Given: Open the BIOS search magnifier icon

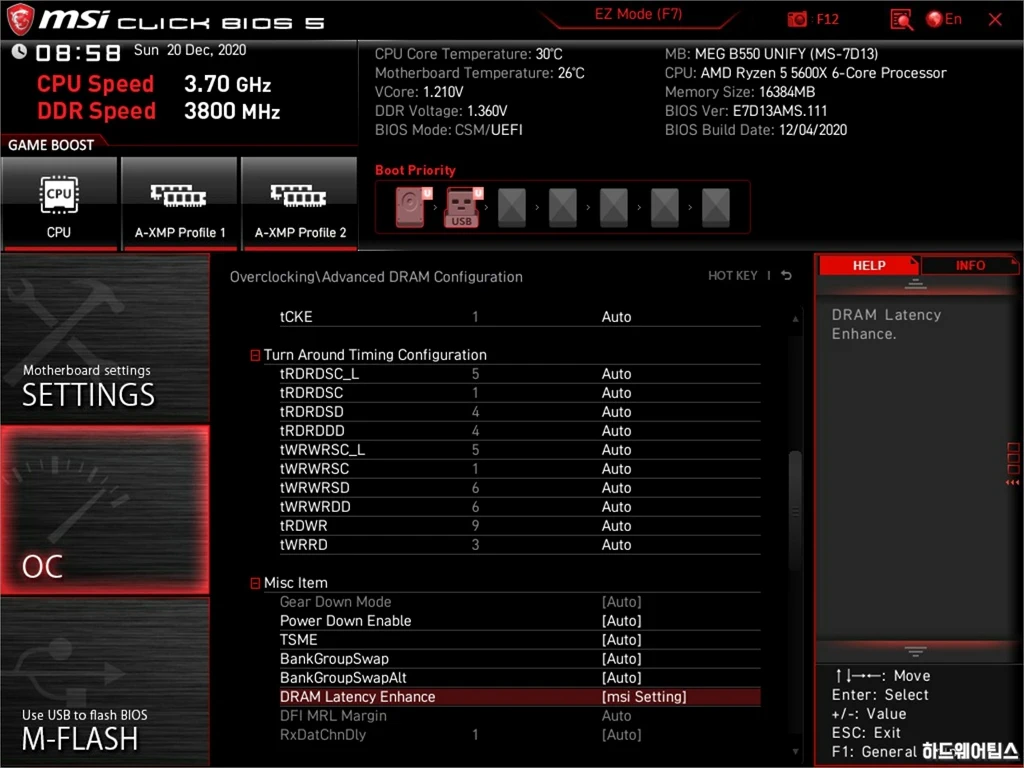Looking at the screenshot, I should tap(901, 20).
